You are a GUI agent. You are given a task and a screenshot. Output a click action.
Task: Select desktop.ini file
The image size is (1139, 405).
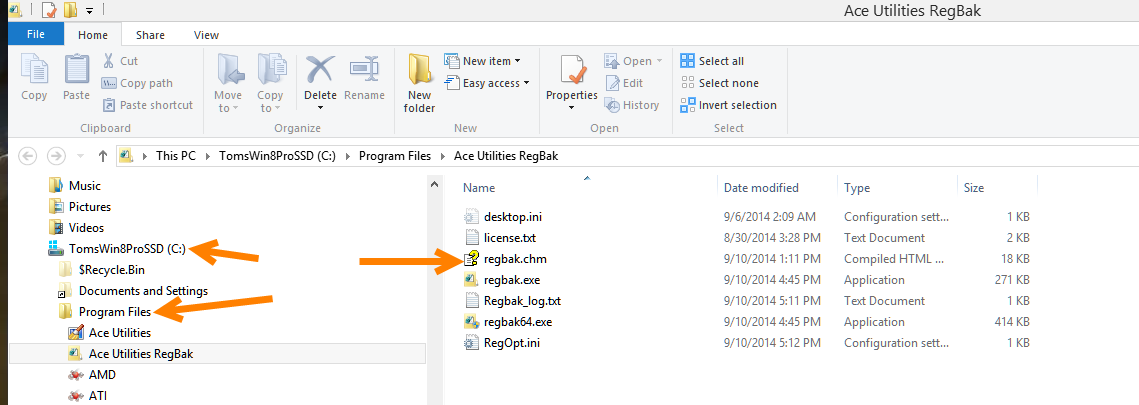pos(513,216)
